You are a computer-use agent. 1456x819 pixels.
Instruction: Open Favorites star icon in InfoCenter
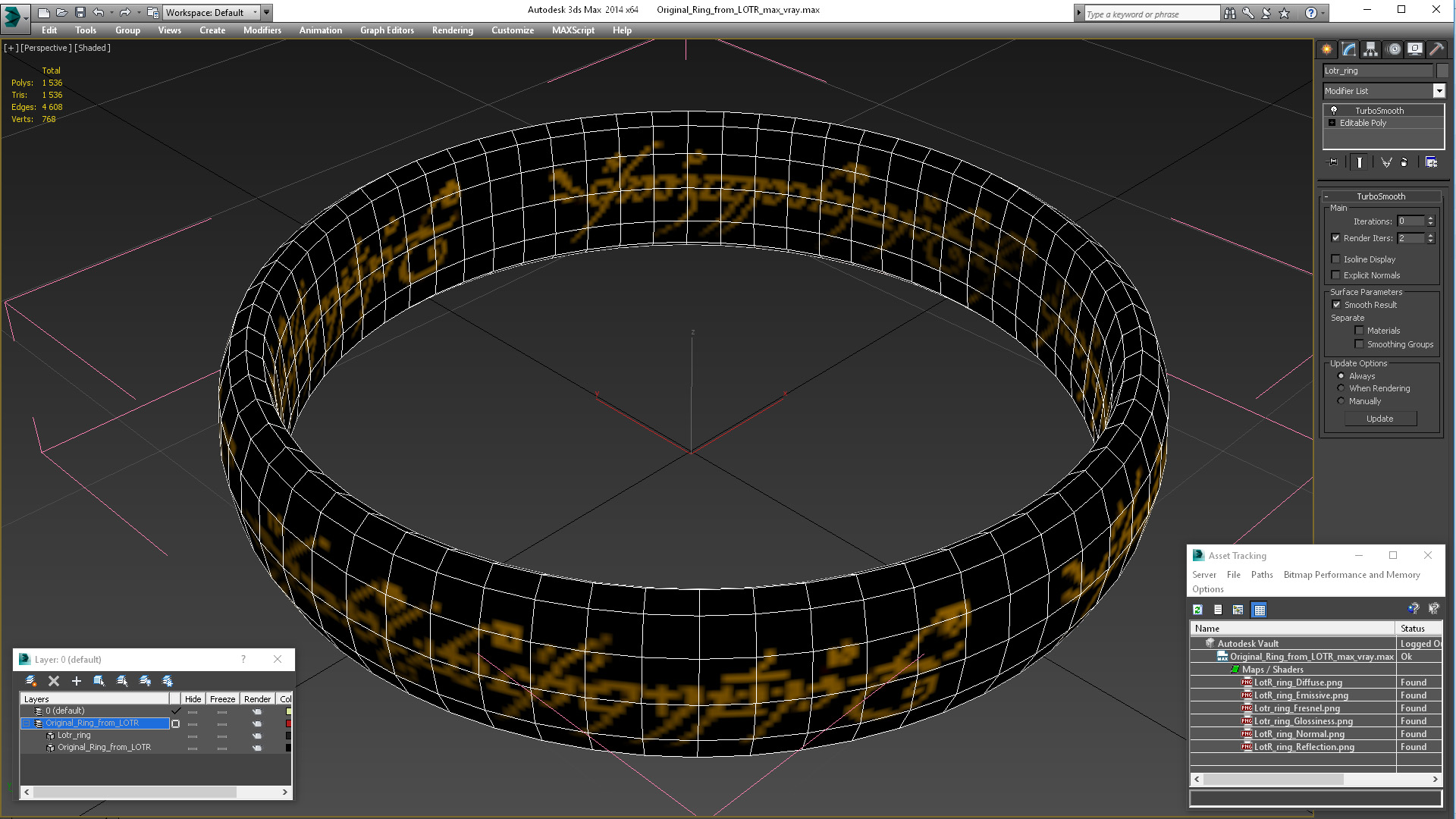pyautogui.click(x=1285, y=13)
